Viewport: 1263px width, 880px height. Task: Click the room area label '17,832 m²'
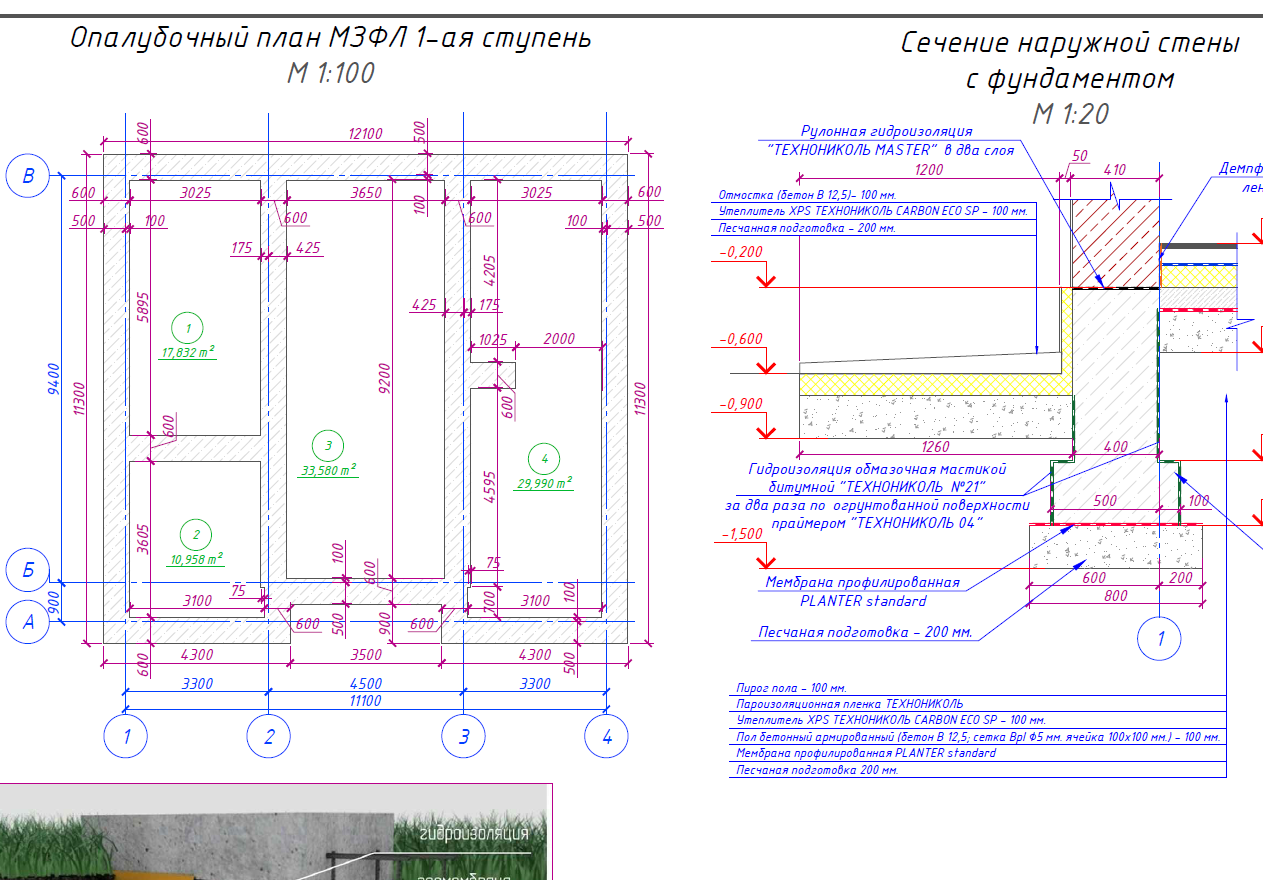[189, 352]
